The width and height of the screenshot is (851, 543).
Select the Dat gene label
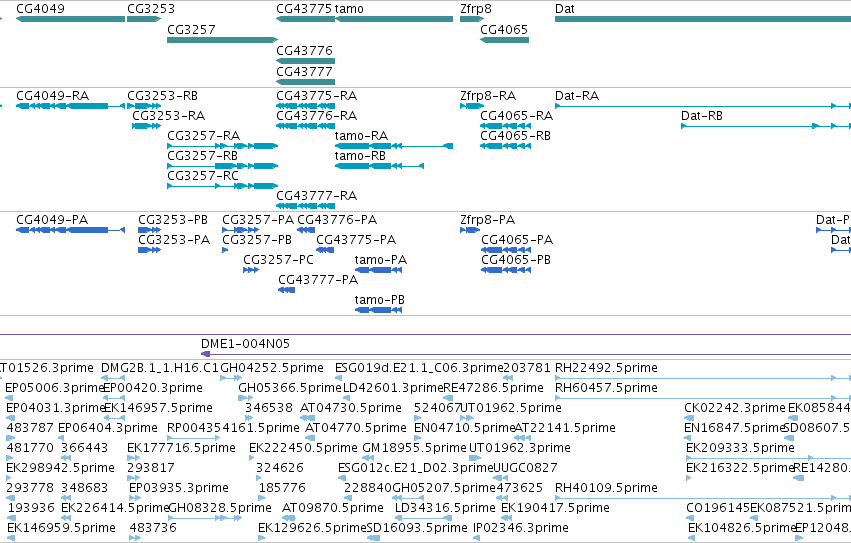coord(564,9)
